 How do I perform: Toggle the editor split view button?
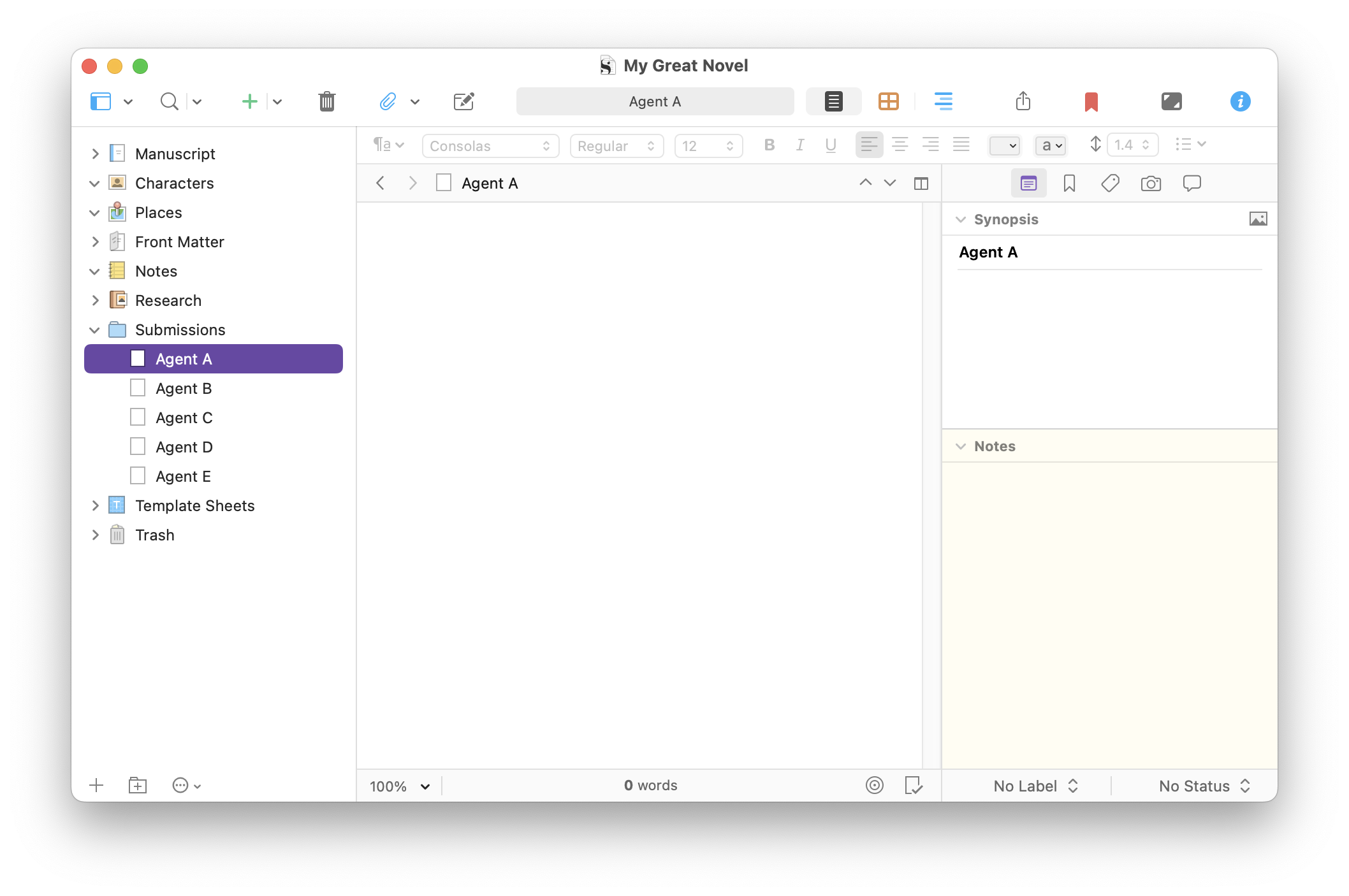click(921, 184)
